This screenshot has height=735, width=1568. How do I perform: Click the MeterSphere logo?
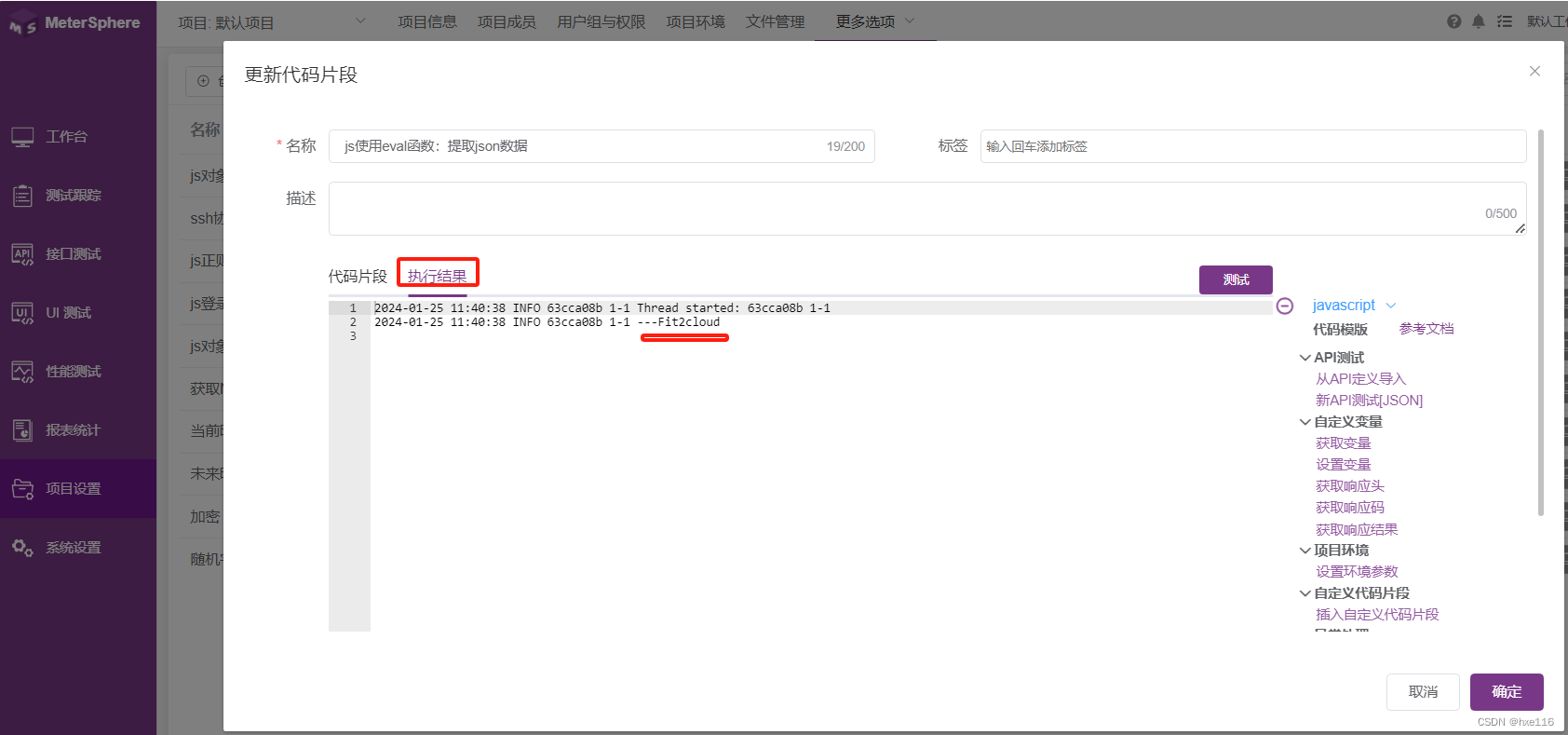click(74, 23)
